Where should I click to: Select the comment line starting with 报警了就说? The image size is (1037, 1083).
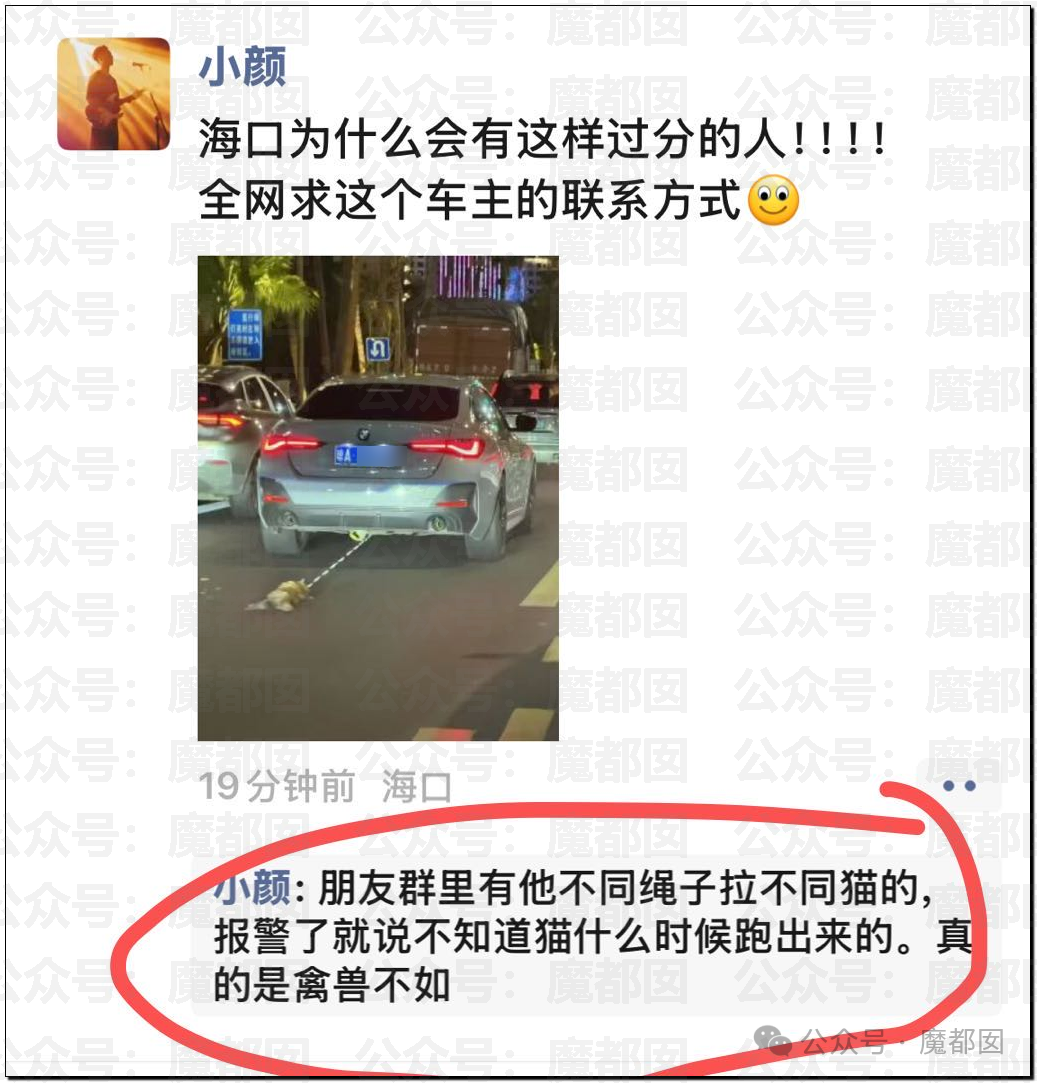point(593,937)
